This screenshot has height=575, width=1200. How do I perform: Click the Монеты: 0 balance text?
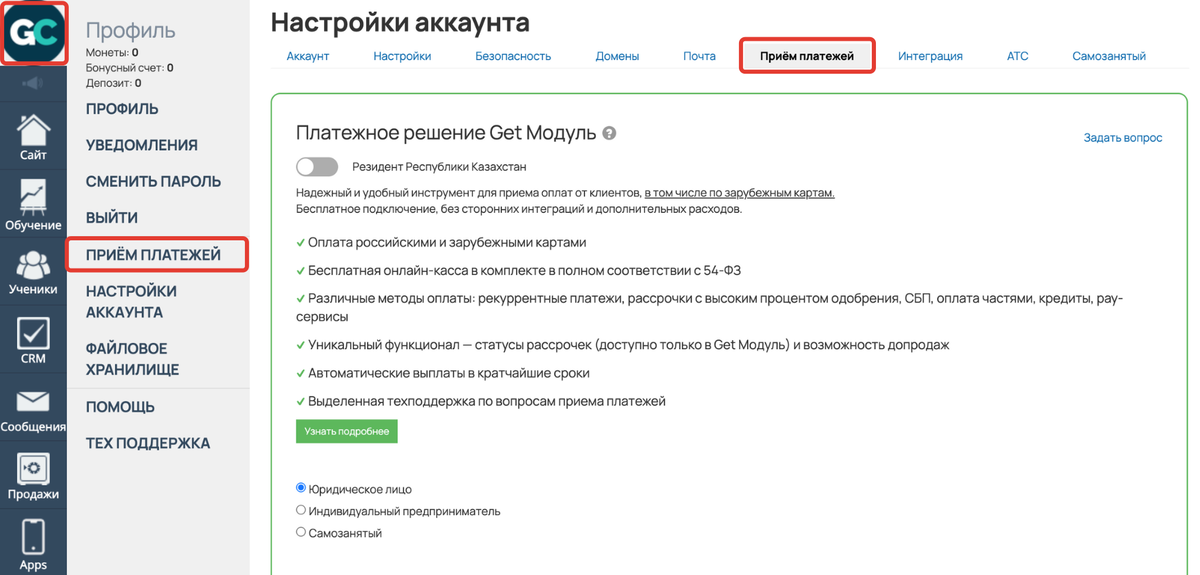point(112,52)
